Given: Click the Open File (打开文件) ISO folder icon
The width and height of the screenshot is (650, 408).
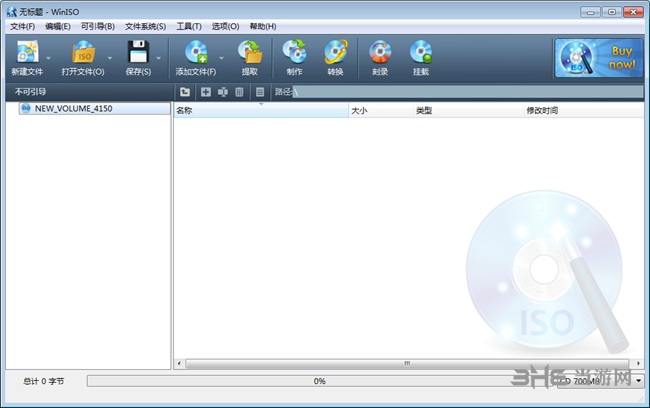Looking at the screenshot, I should (83, 52).
